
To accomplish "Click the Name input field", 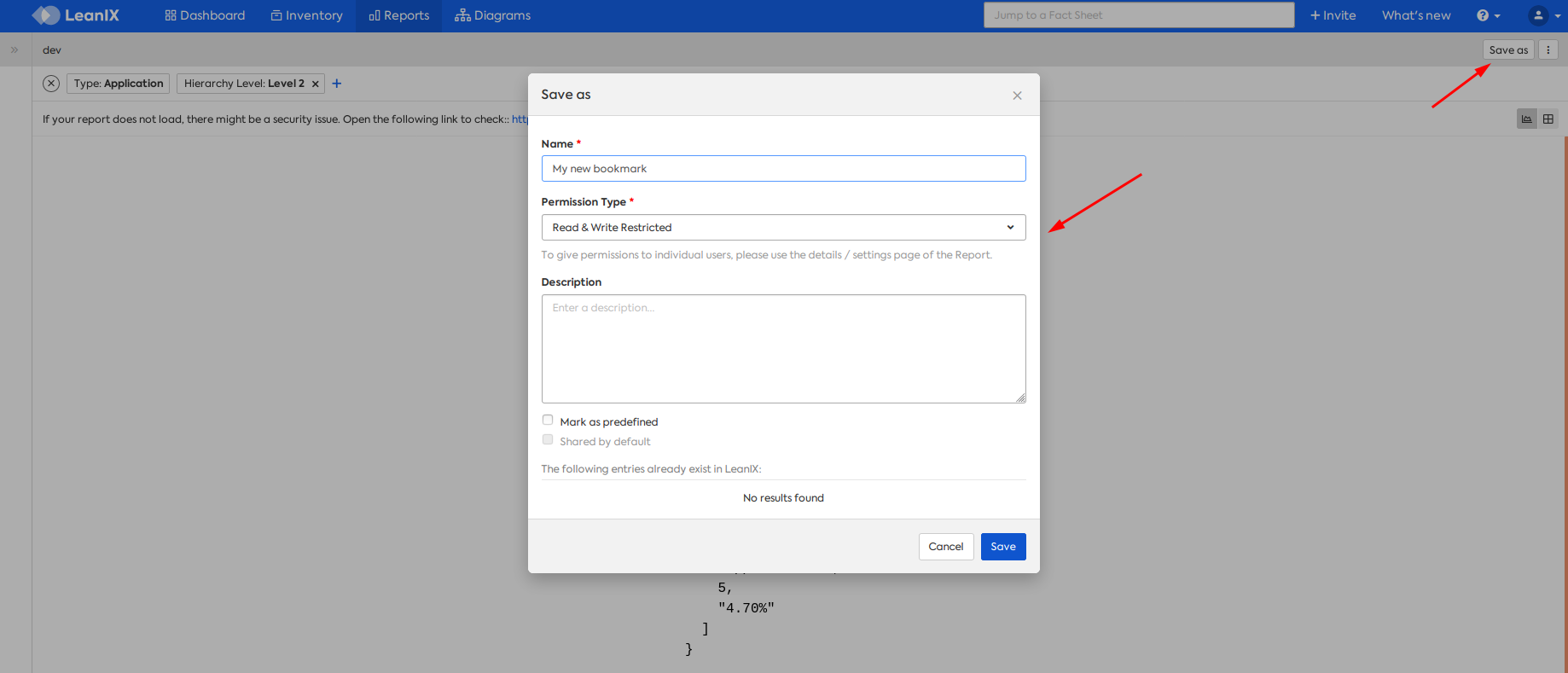I will point(783,168).
